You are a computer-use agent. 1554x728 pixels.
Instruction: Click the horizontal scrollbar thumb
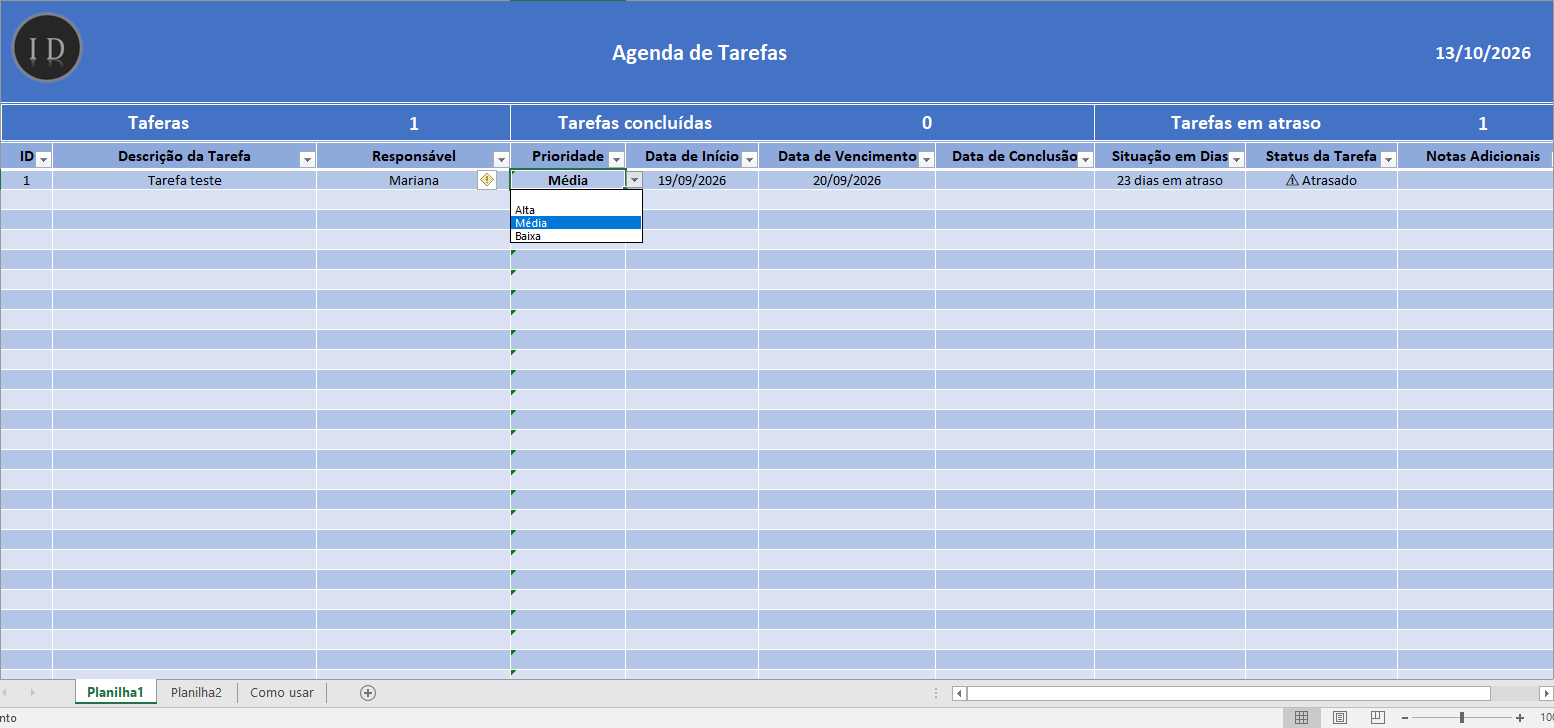tap(1228, 693)
